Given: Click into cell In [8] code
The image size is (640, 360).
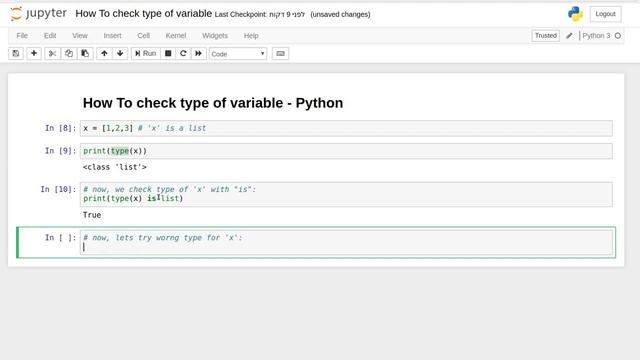Looking at the screenshot, I should pyautogui.click(x=346, y=128).
